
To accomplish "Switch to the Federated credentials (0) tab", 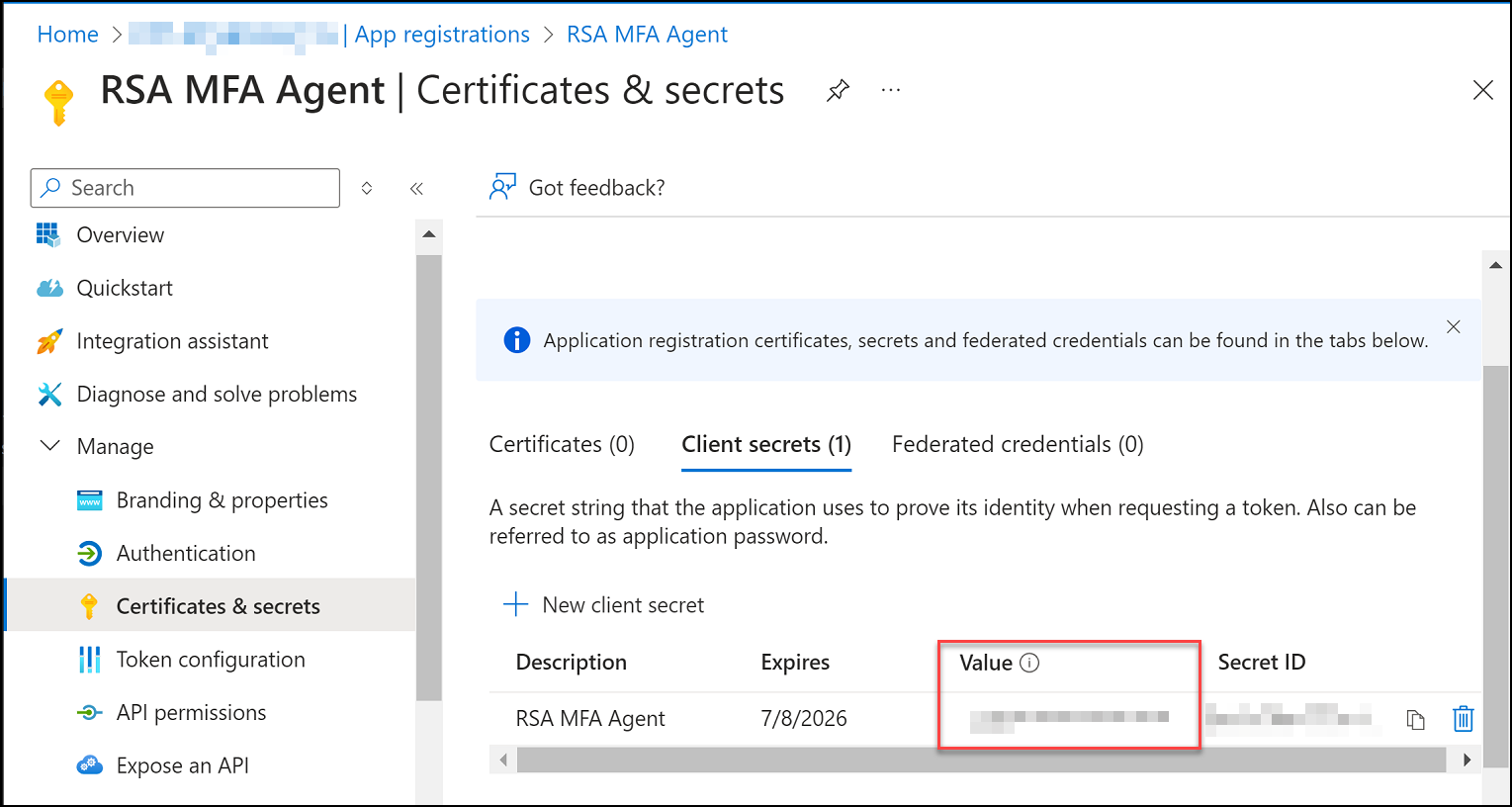I will point(1018,444).
